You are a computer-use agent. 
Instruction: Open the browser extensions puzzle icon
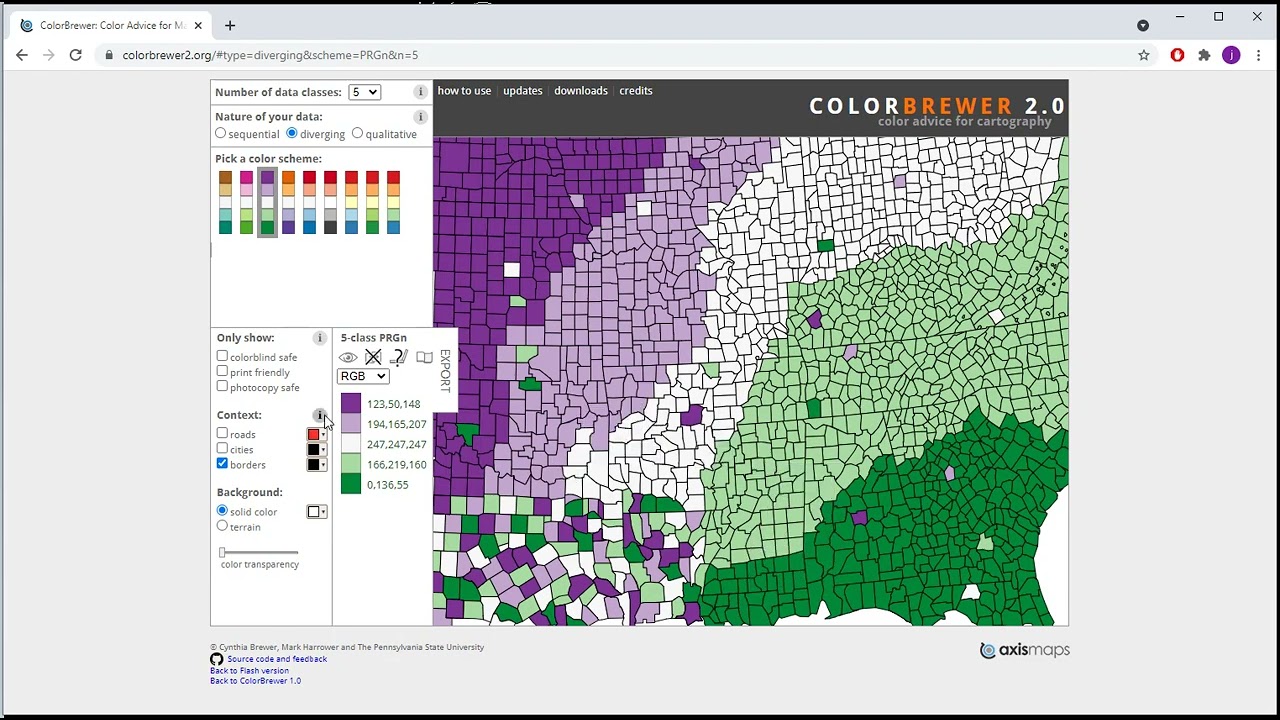[x=1204, y=55]
